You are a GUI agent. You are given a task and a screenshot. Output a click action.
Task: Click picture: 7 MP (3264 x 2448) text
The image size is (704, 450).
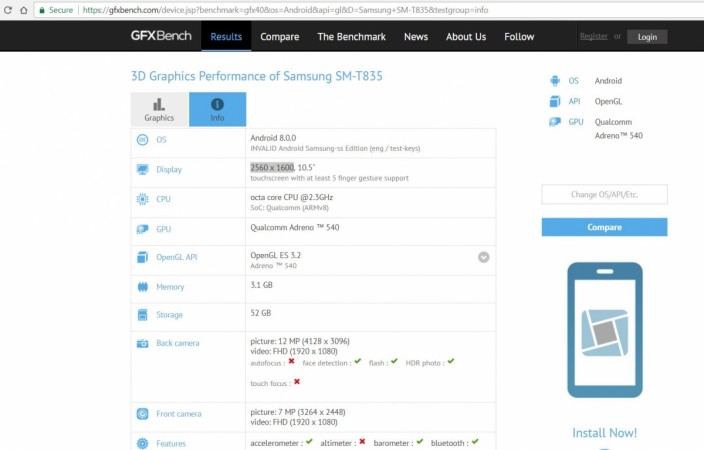click(x=298, y=412)
